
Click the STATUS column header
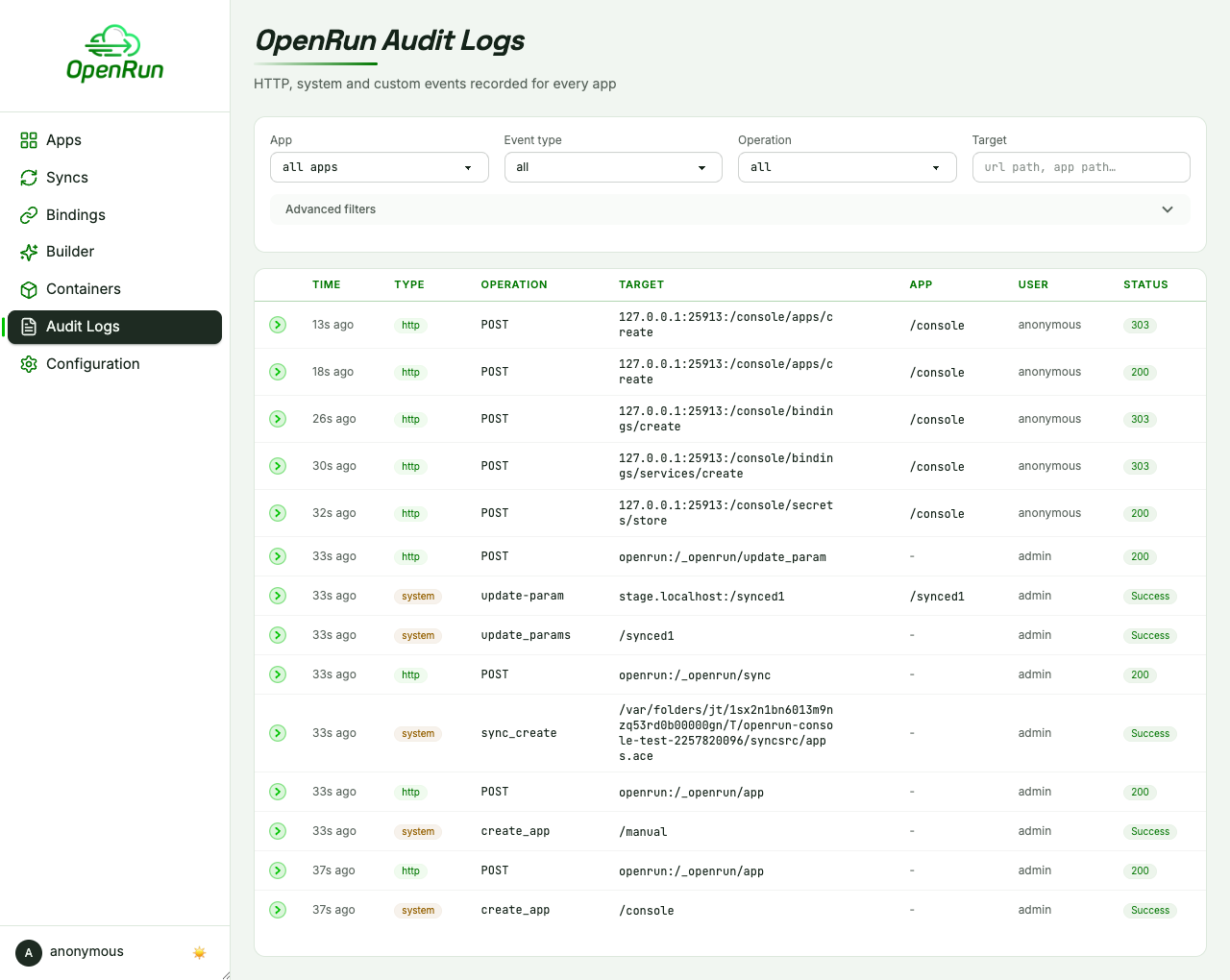(x=1145, y=285)
